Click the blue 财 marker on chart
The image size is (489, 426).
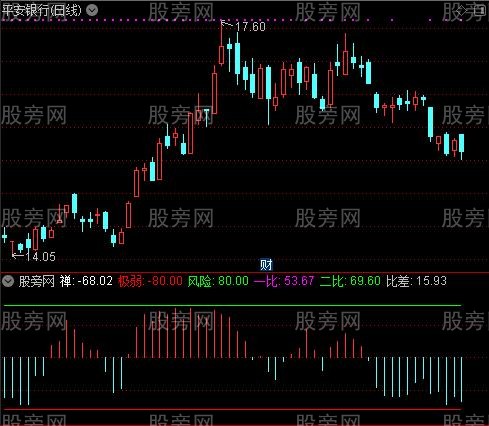pyautogui.click(x=266, y=265)
